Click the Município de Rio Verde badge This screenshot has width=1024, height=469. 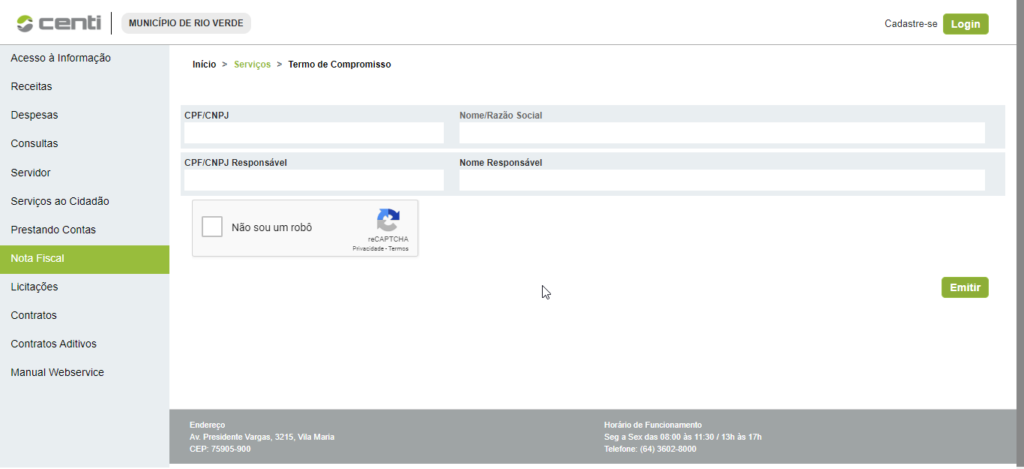pyautogui.click(x=186, y=24)
